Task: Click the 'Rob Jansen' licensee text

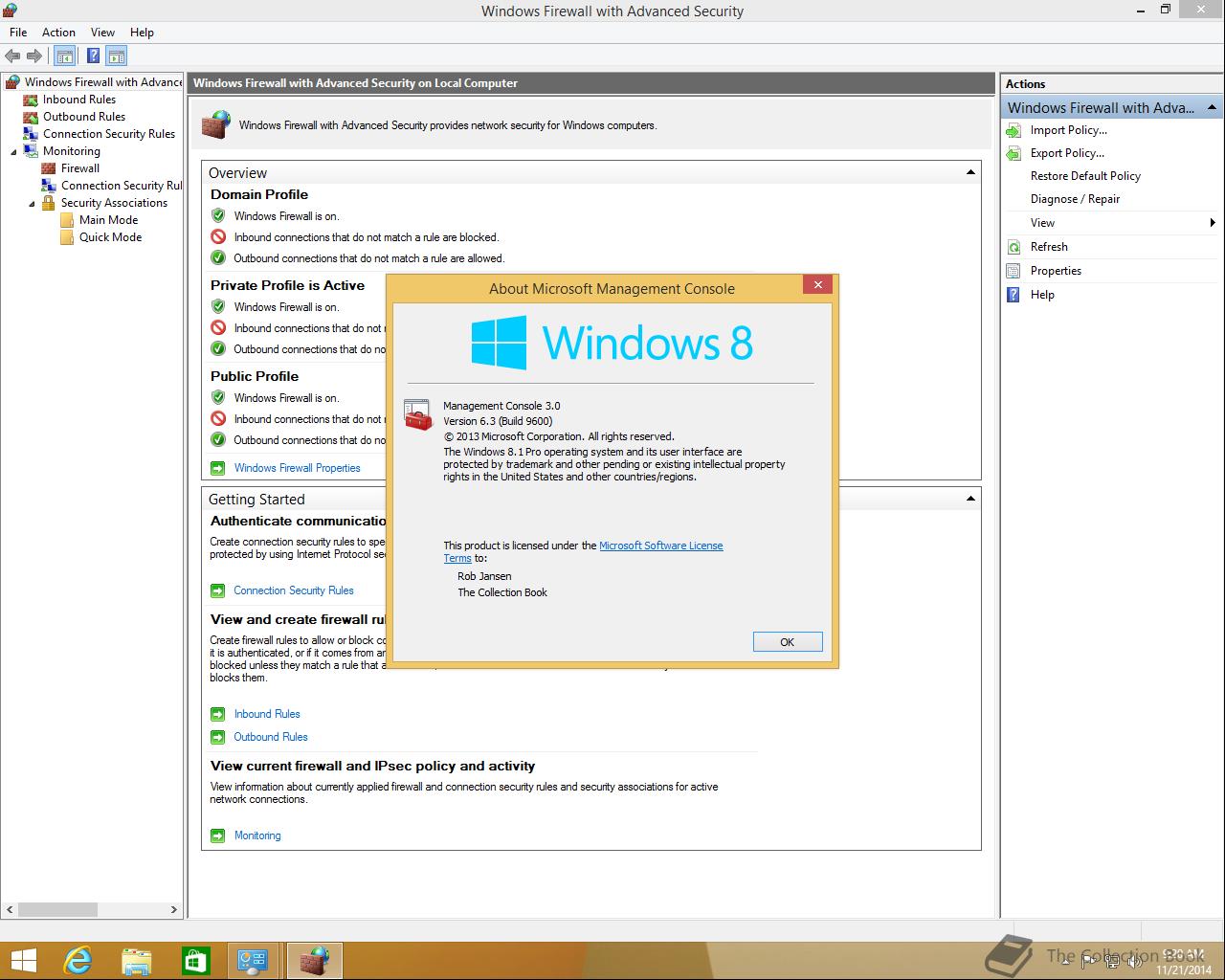Action: pyautogui.click(x=484, y=576)
